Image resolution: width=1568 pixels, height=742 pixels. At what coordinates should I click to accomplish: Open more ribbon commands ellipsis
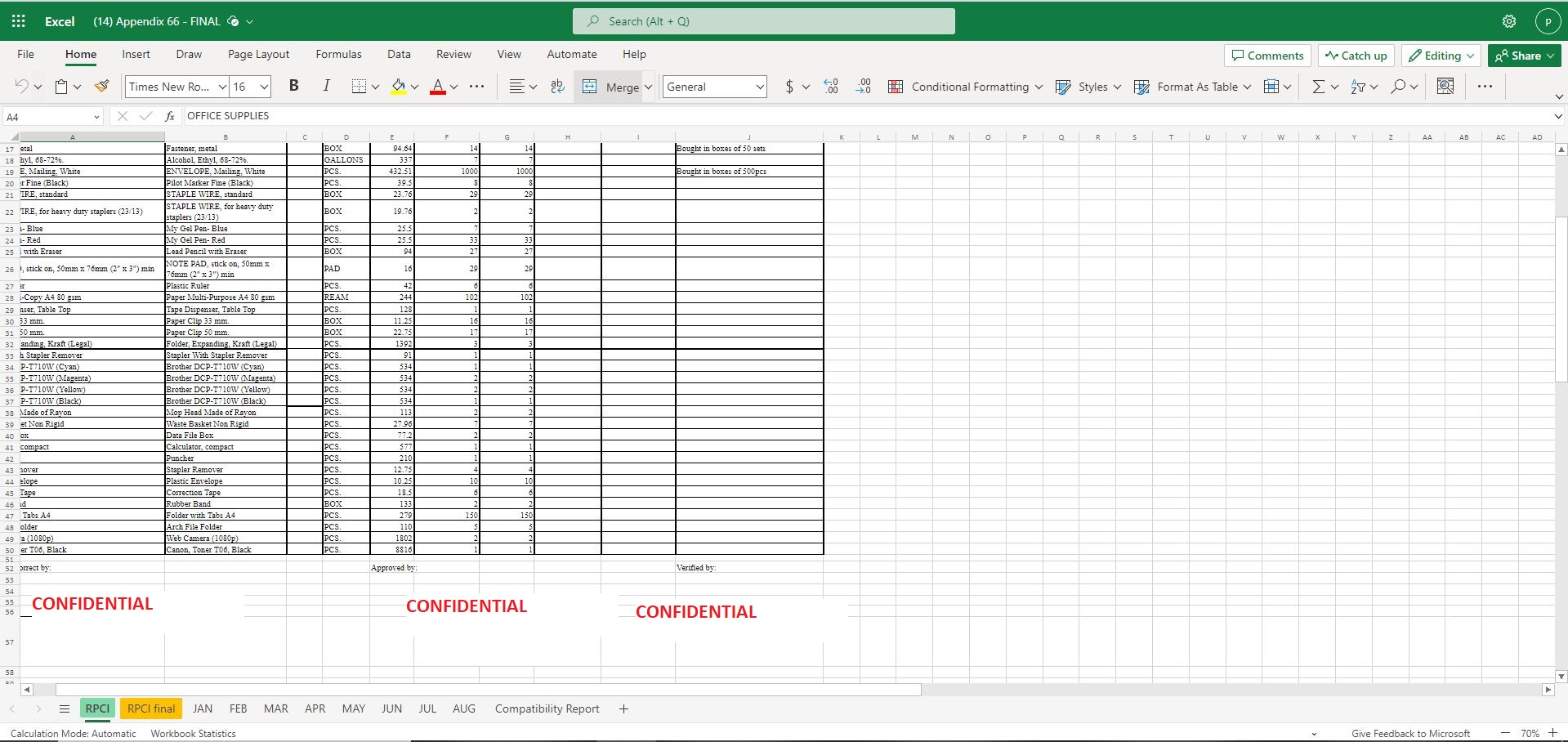click(1485, 87)
